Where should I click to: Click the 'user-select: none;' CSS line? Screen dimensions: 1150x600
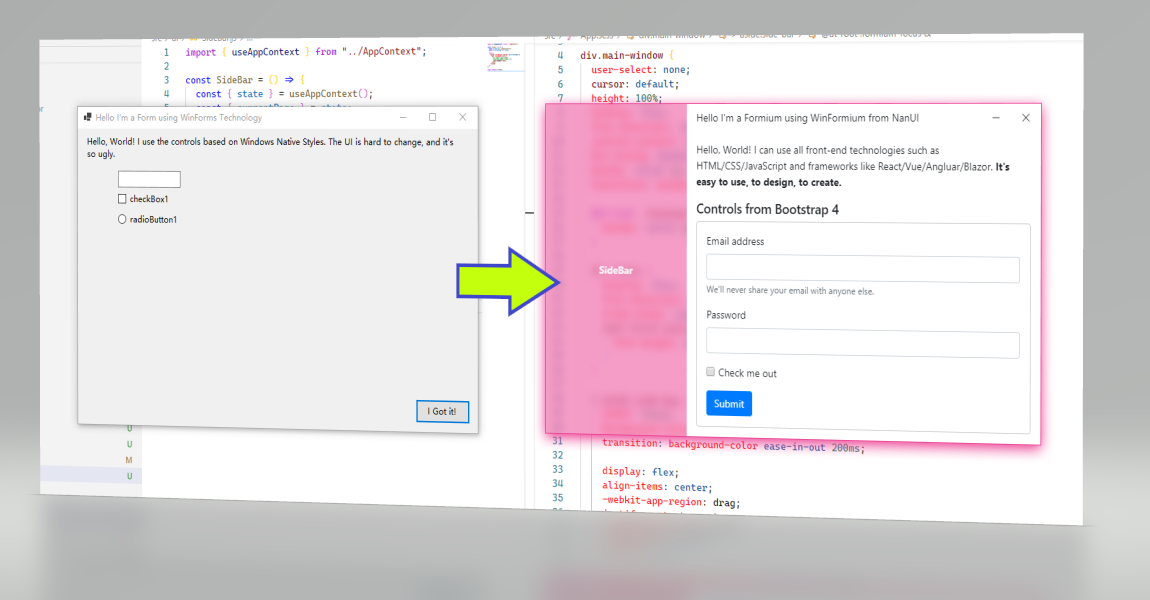coord(640,70)
